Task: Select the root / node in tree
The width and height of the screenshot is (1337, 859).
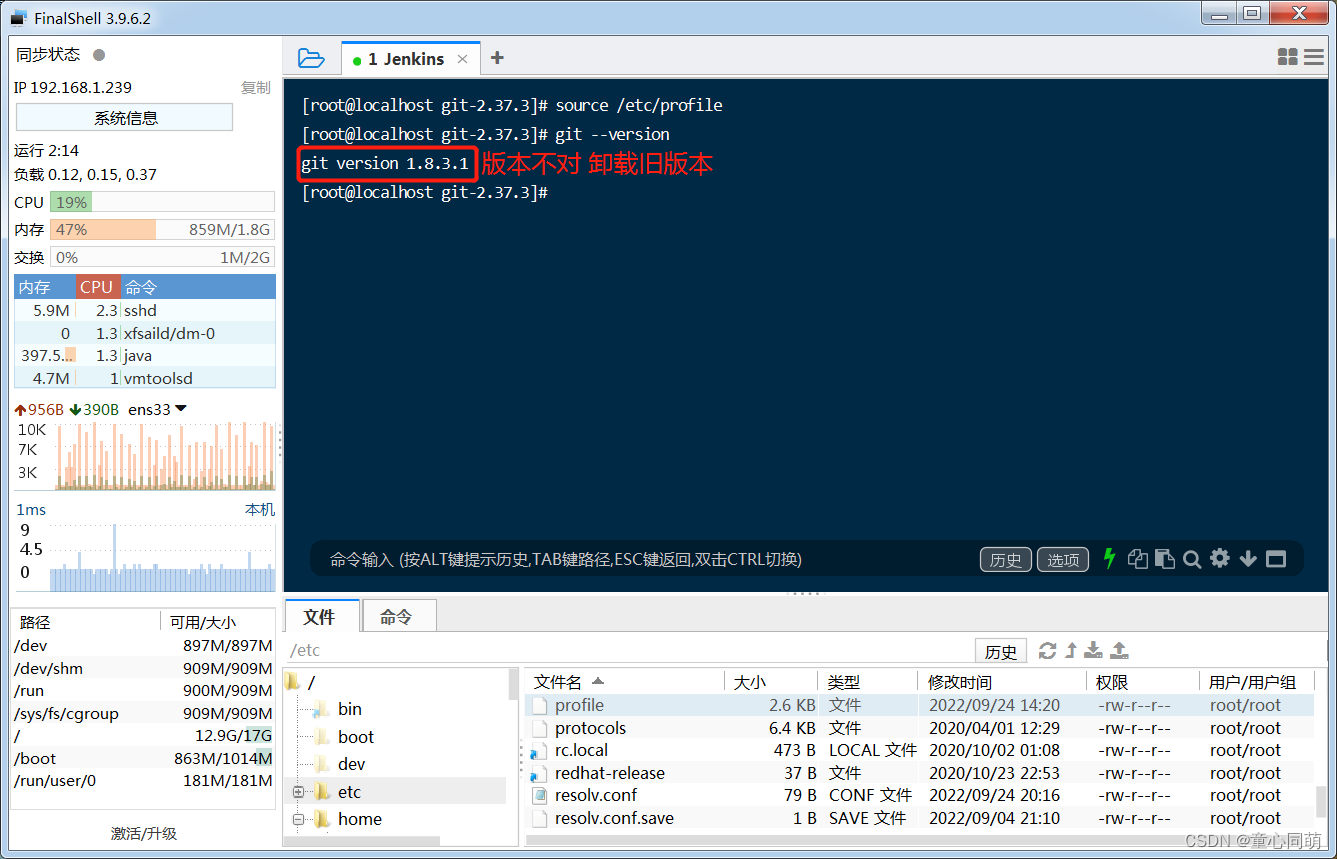Action: click(311, 683)
